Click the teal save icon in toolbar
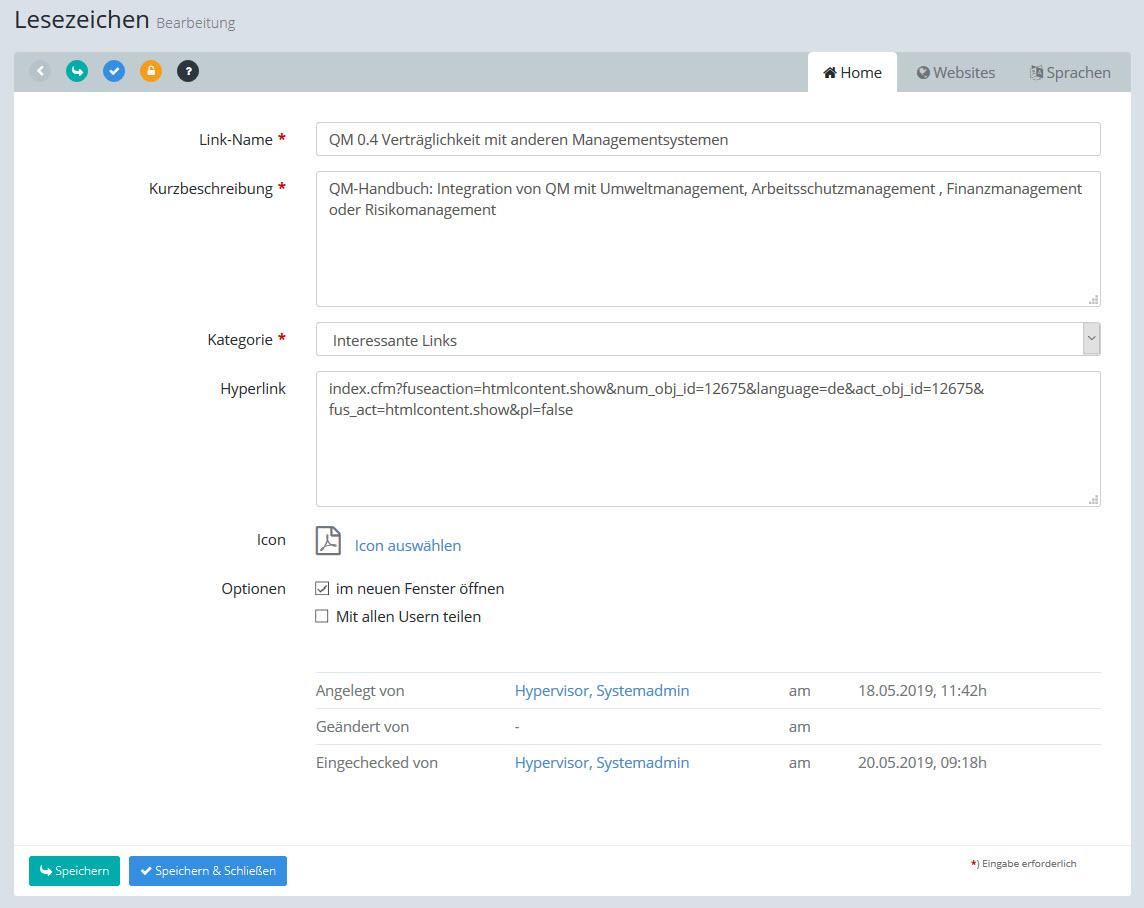 (x=77, y=71)
